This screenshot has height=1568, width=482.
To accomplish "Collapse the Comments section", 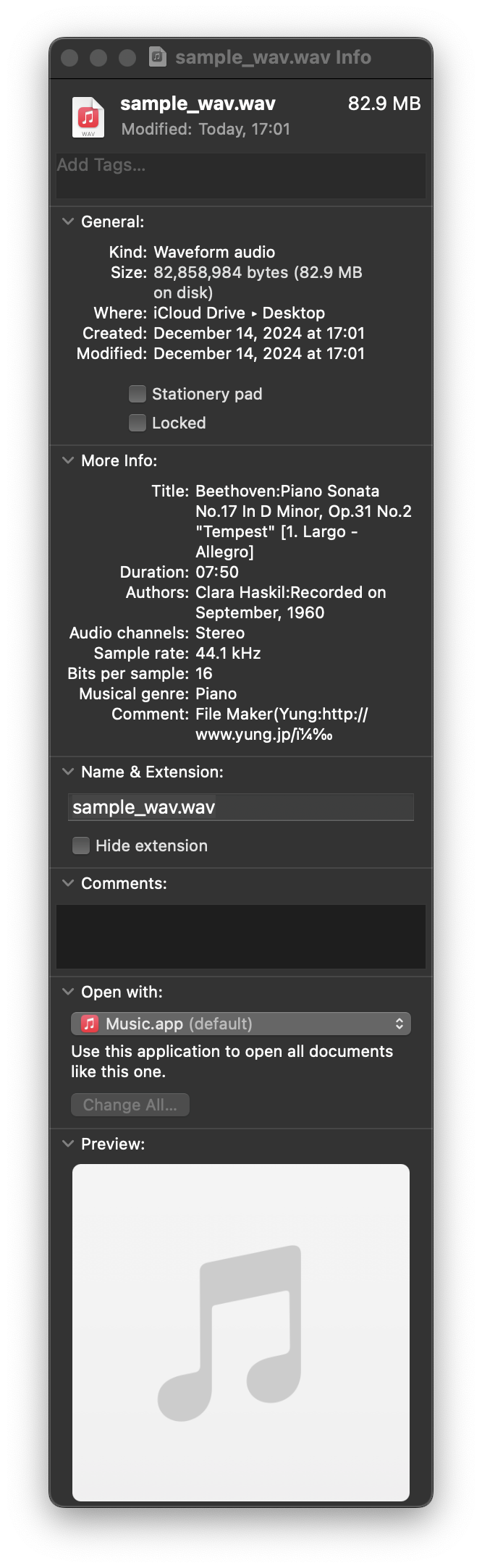I will [67, 883].
